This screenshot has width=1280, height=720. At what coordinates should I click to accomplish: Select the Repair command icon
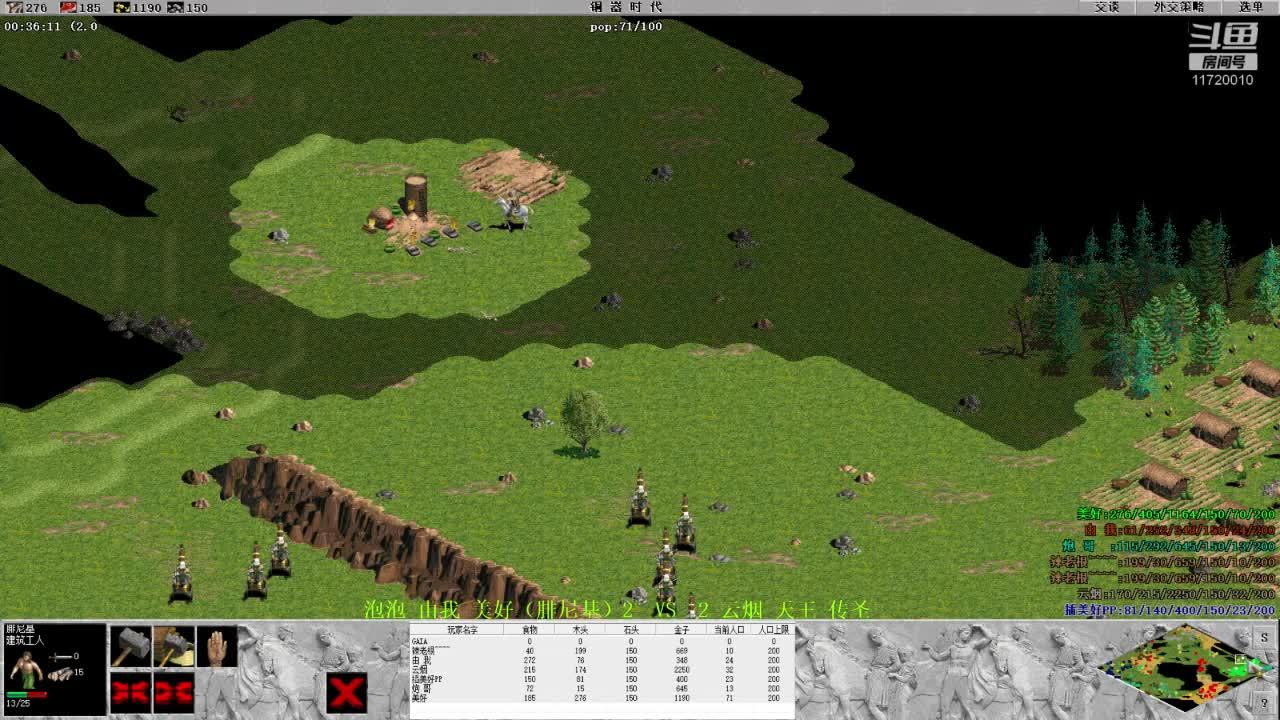174,646
